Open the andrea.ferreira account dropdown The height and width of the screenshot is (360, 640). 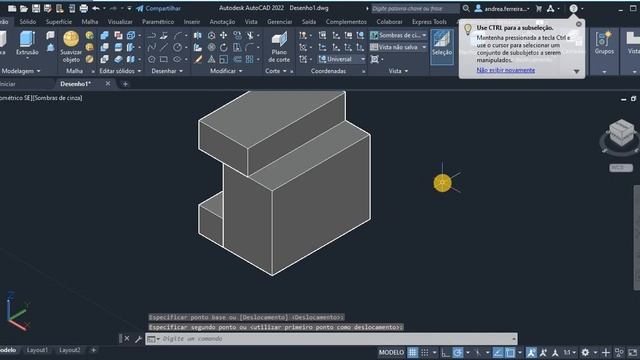point(503,8)
